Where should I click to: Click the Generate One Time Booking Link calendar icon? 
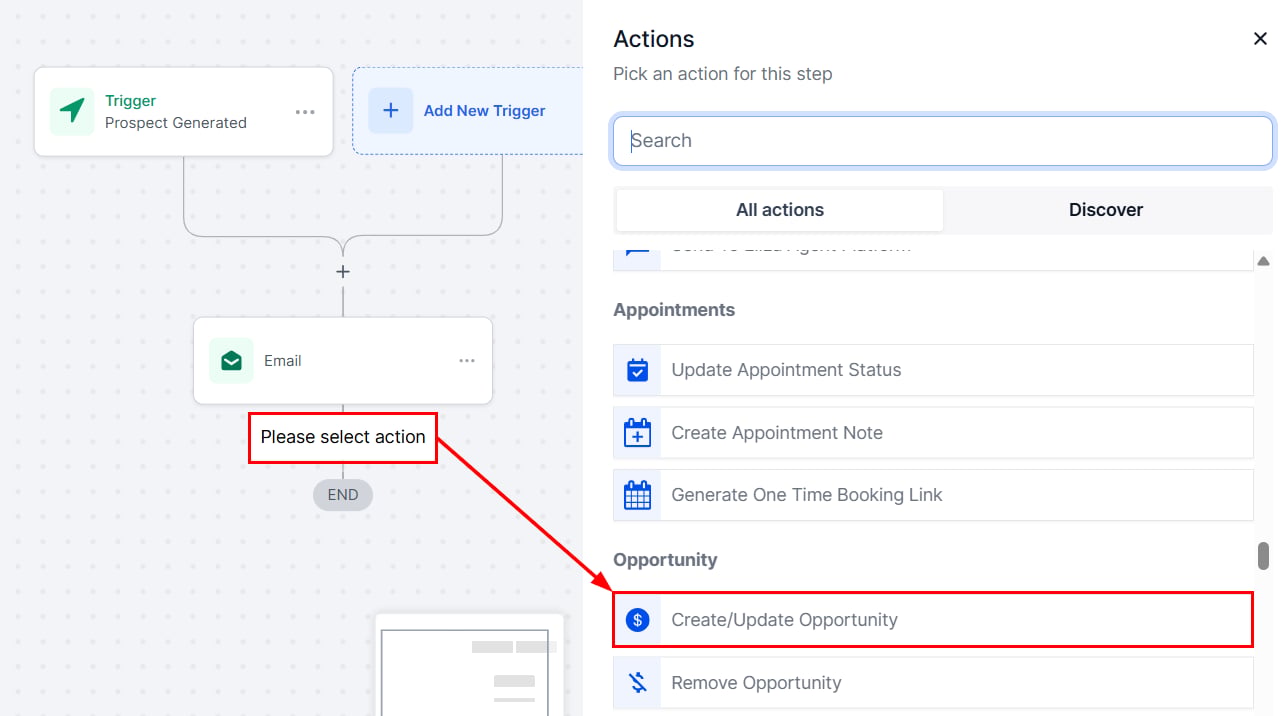coord(637,495)
